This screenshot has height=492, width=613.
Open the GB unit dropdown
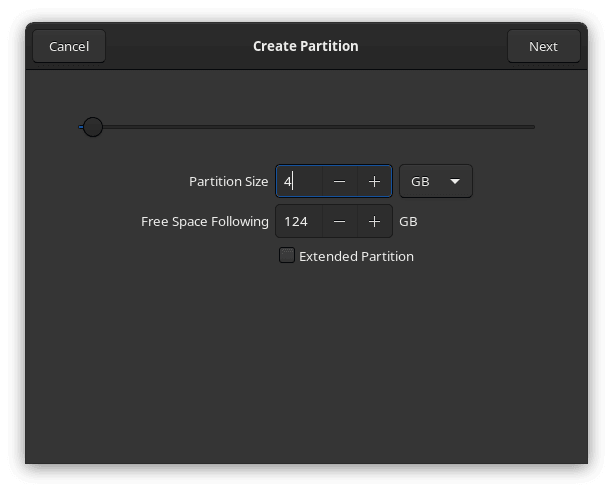click(435, 181)
